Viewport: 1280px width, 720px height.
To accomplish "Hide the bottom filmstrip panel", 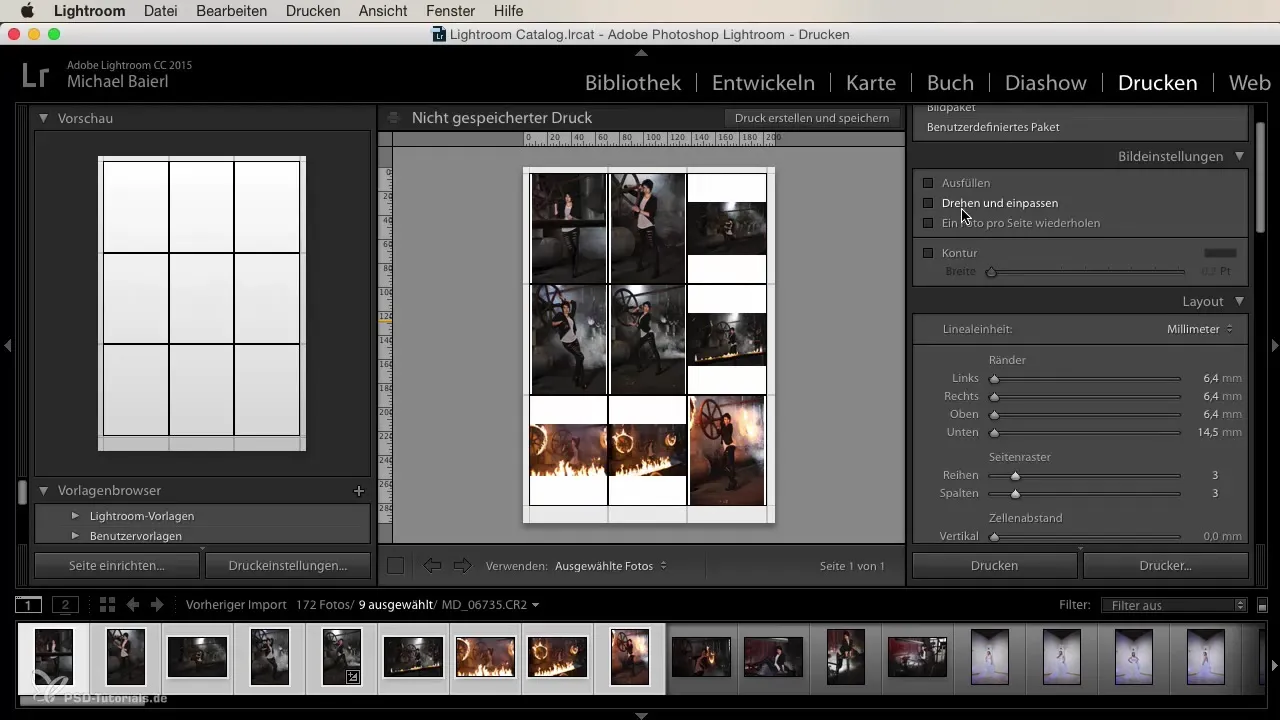I will coord(641,715).
